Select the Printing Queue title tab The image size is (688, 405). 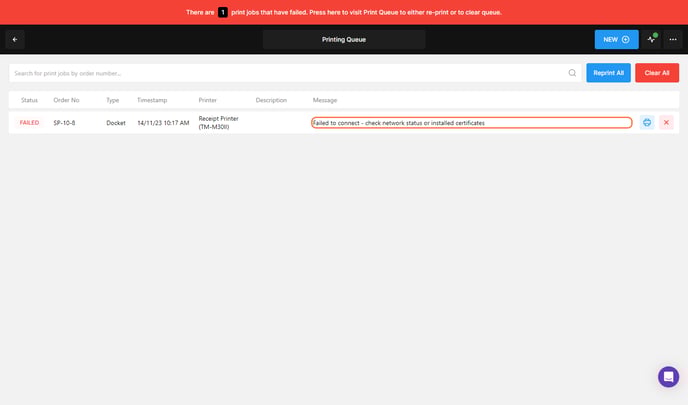click(x=343, y=39)
